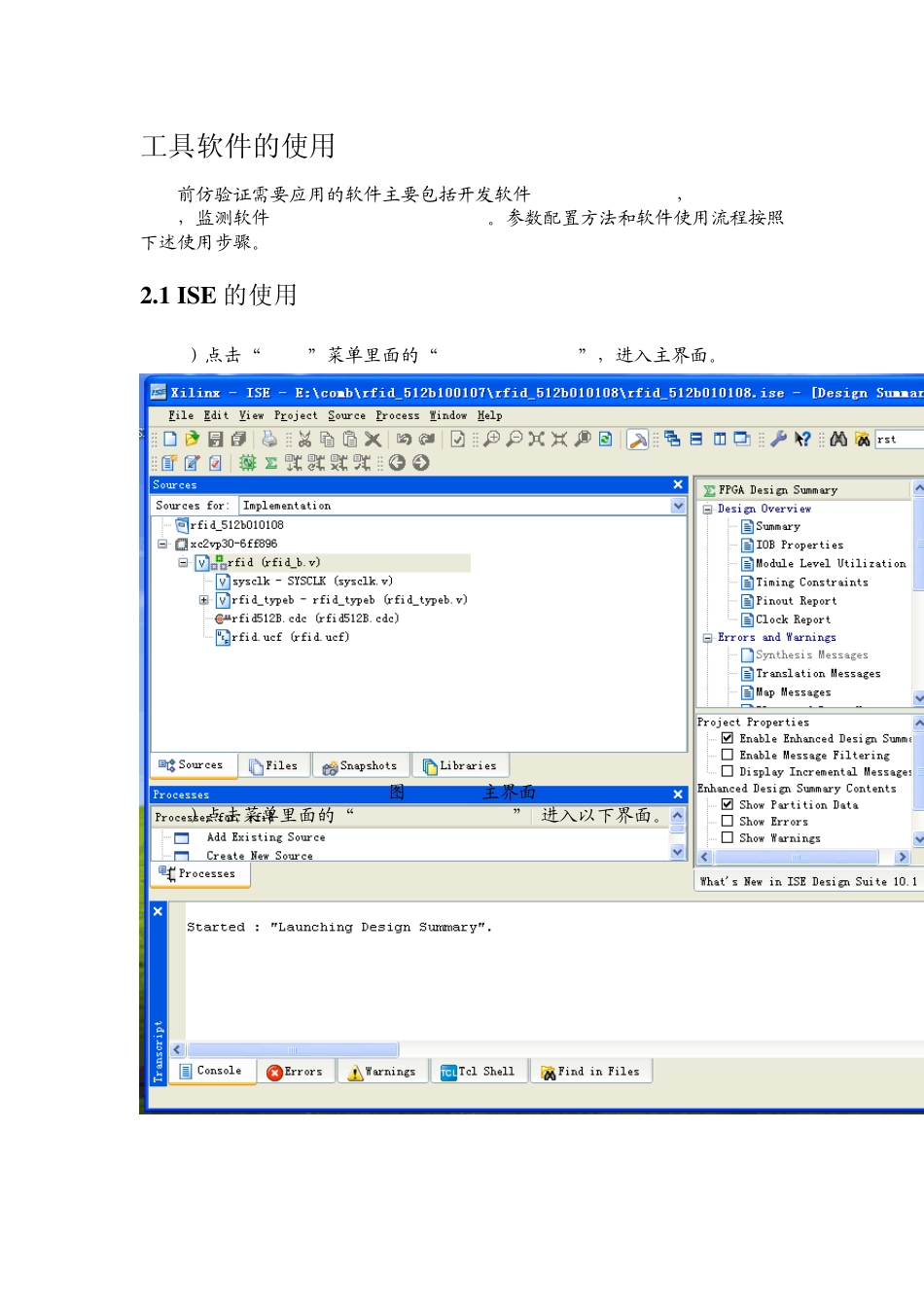Switch to the Snapshots tab

(360, 766)
